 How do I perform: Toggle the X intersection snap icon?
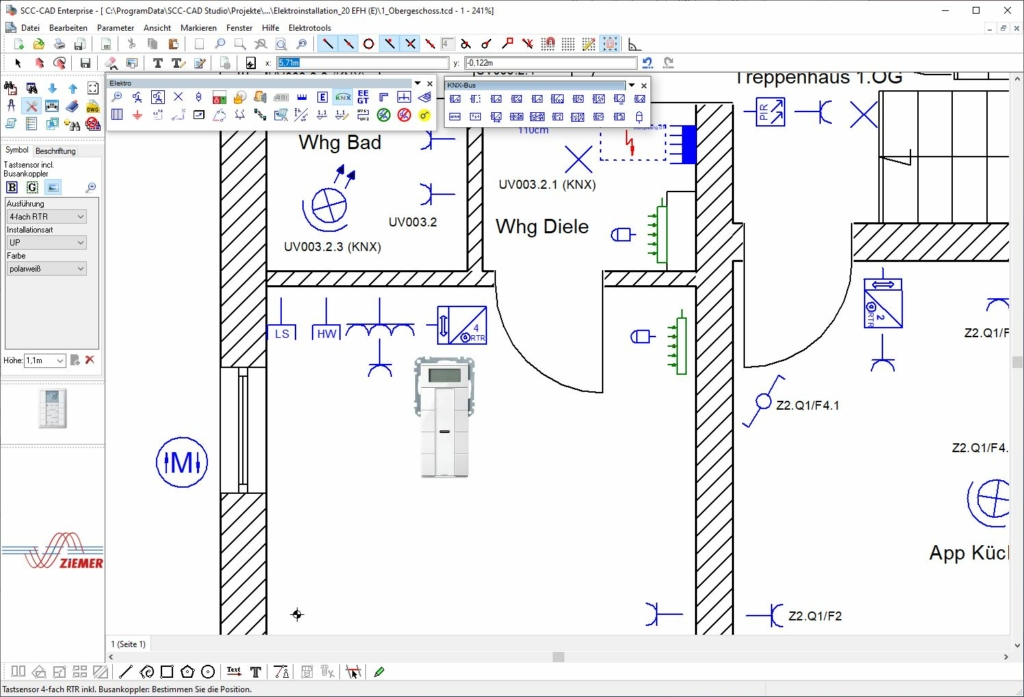410,44
